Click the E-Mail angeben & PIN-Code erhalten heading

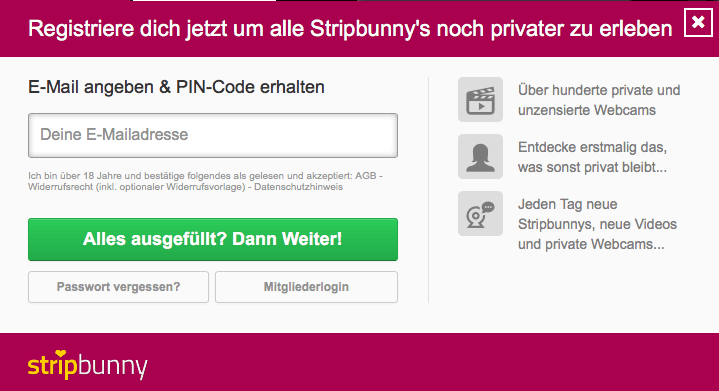(177, 87)
